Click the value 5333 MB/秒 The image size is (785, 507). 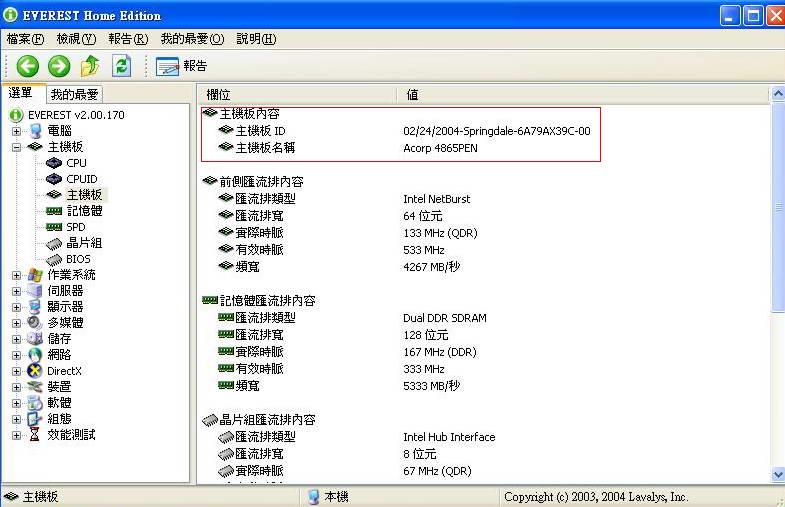point(432,386)
